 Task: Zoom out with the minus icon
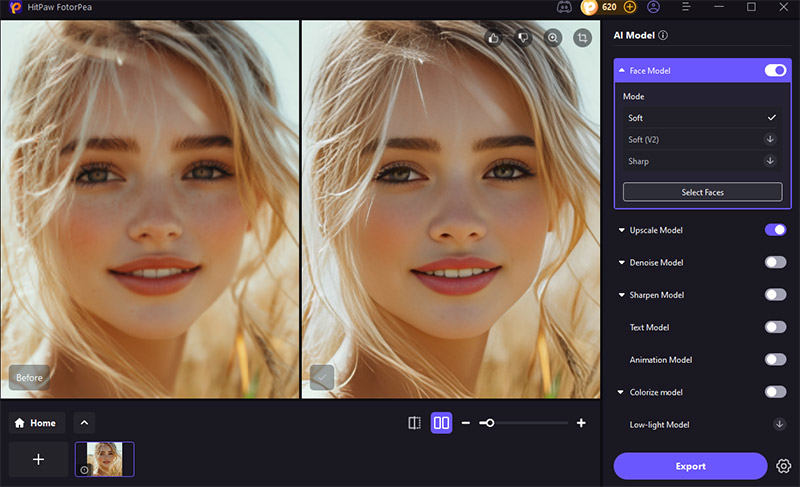pos(465,423)
